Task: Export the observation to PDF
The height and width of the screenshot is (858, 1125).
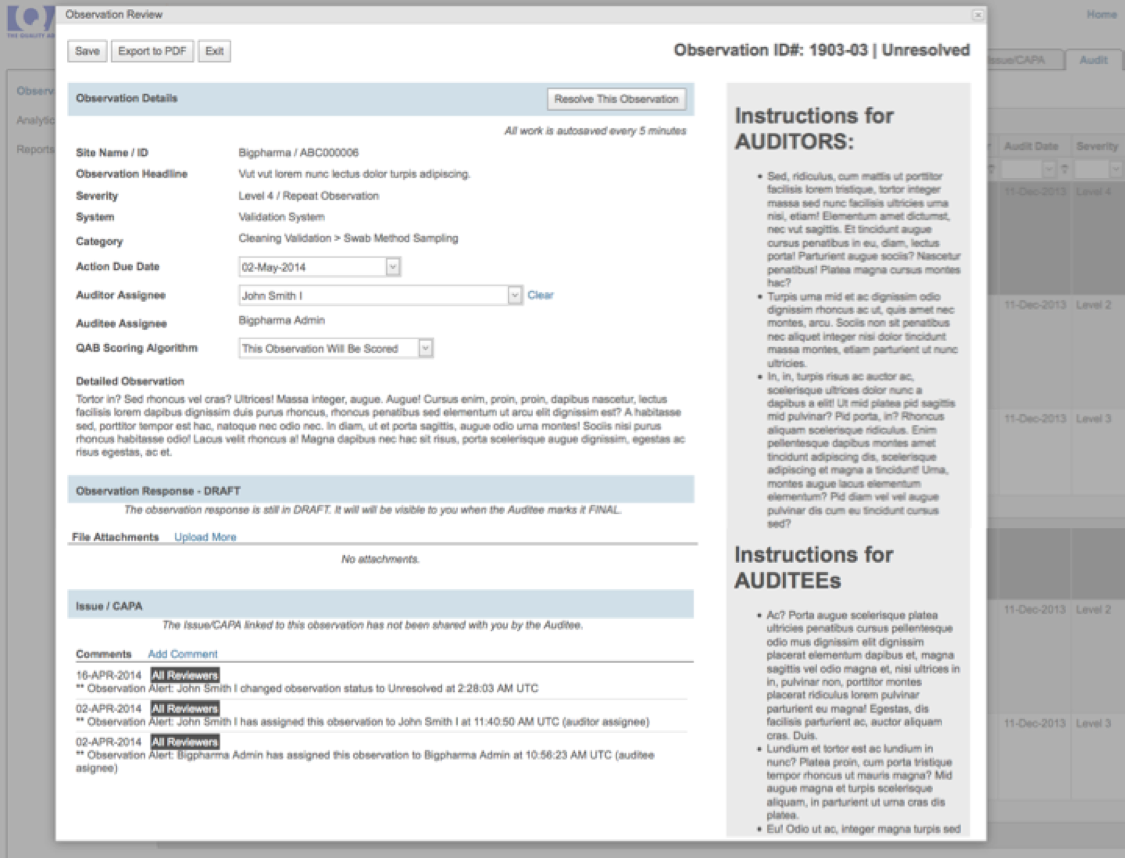Action: click(x=152, y=51)
